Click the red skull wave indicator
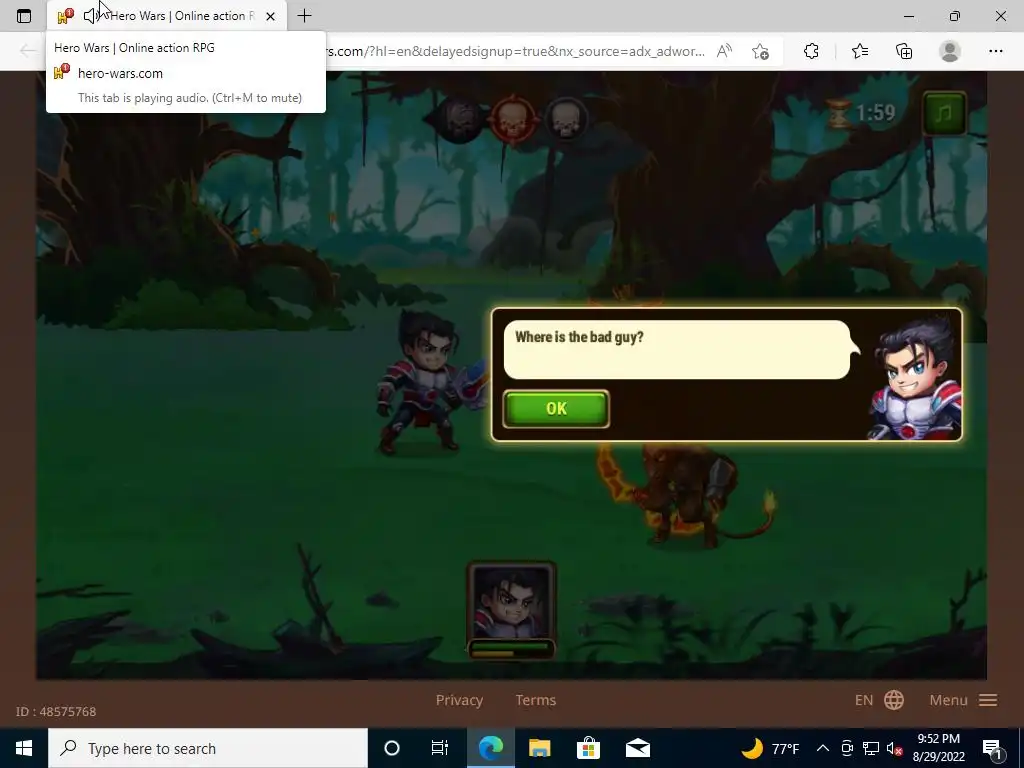1024x768 pixels. 513,119
